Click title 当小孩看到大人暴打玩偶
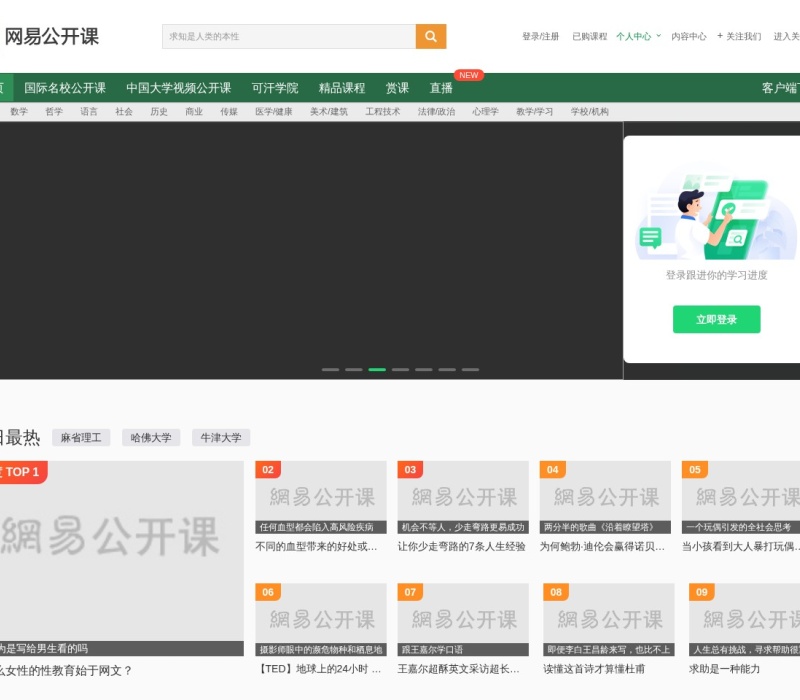Screen dimensions: 800x700 741,546
